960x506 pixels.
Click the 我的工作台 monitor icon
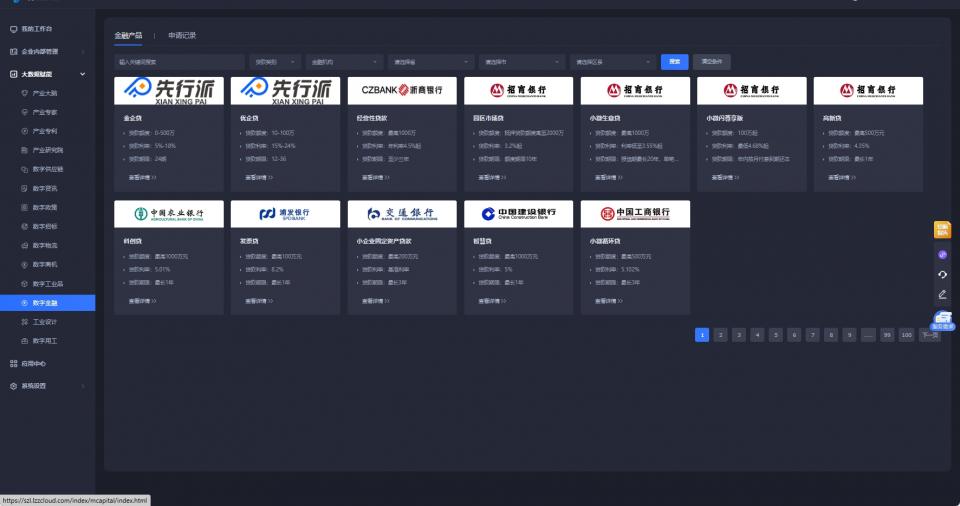(x=13, y=29)
